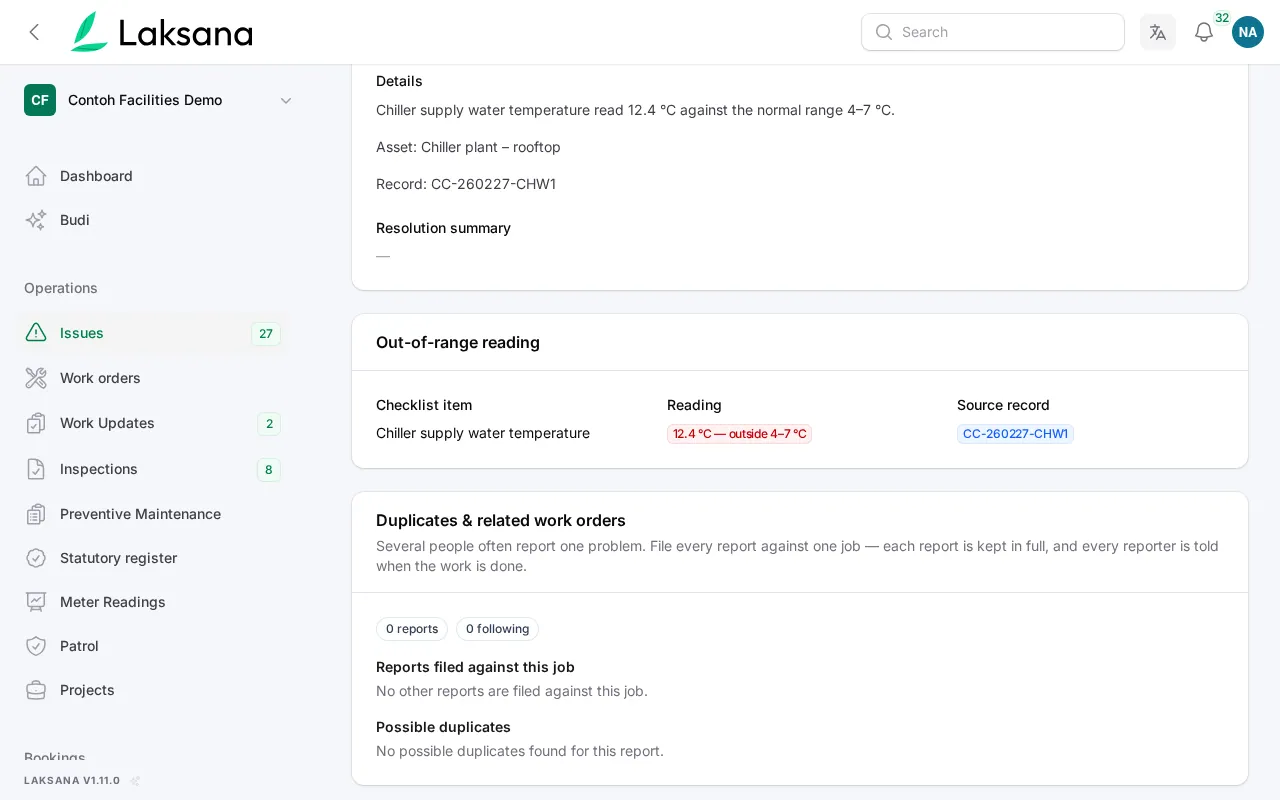The width and height of the screenshot is (1280, 800).
Task: Open the Laksana logo home link
Action: tap(161, 32)
